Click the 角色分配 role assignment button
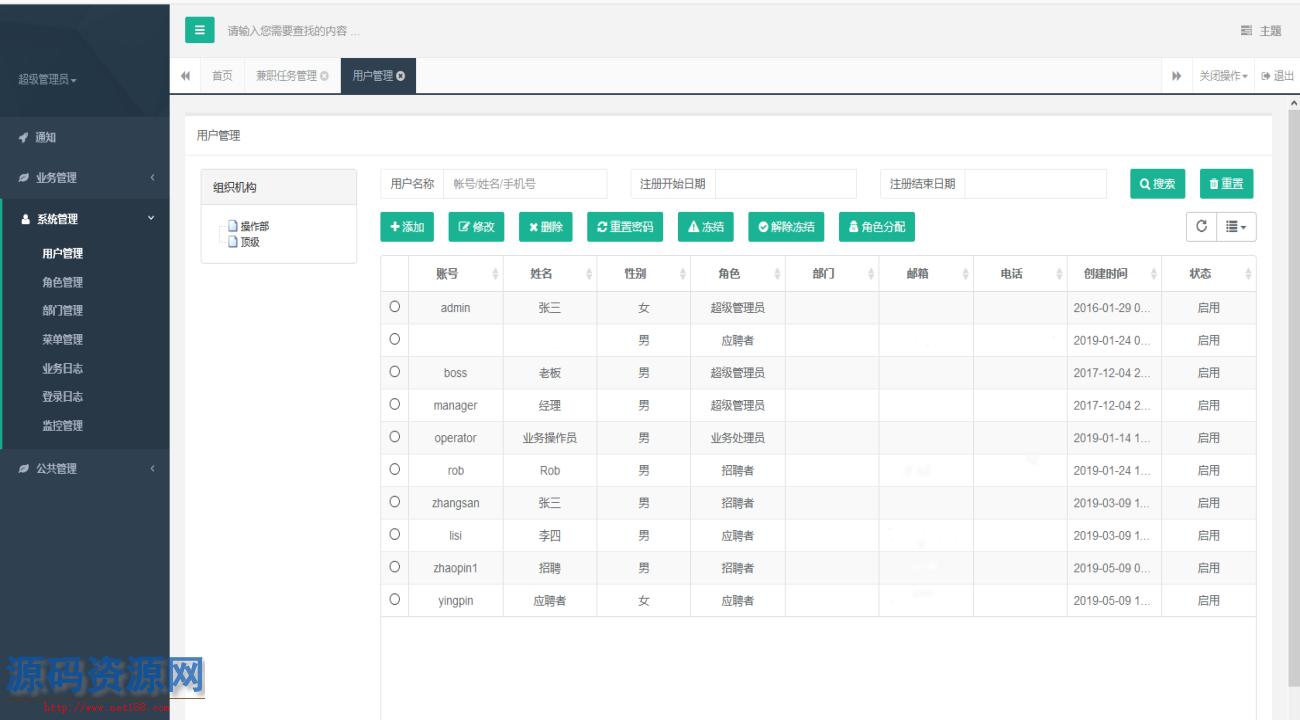The height and width of the screenshot is (720, 1300). [x=877, y=227]
